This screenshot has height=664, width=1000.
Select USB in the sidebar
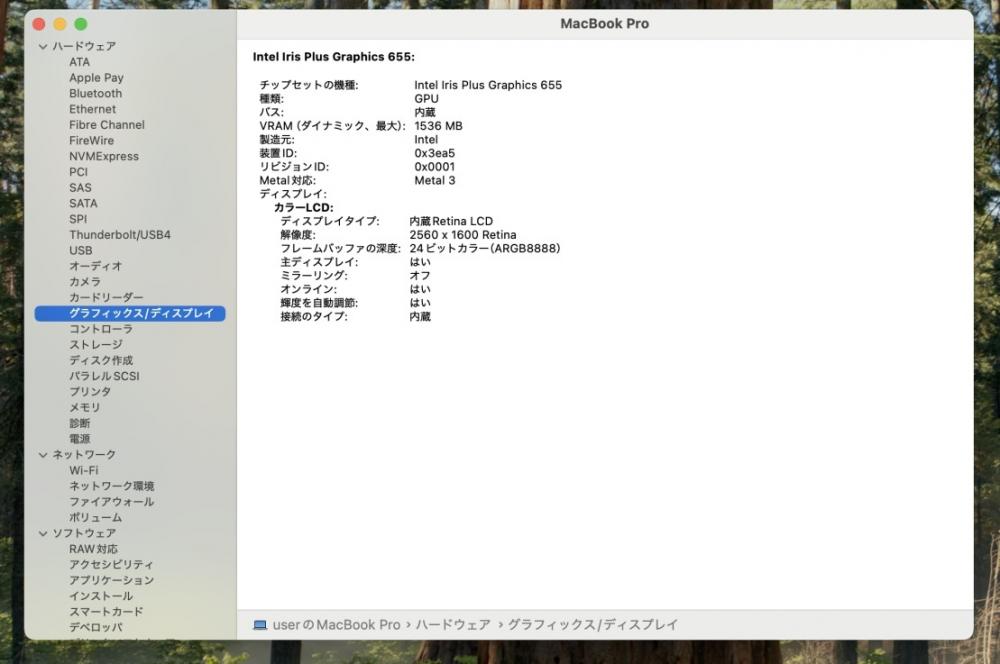pyautogui.click(x=81, y=251)
